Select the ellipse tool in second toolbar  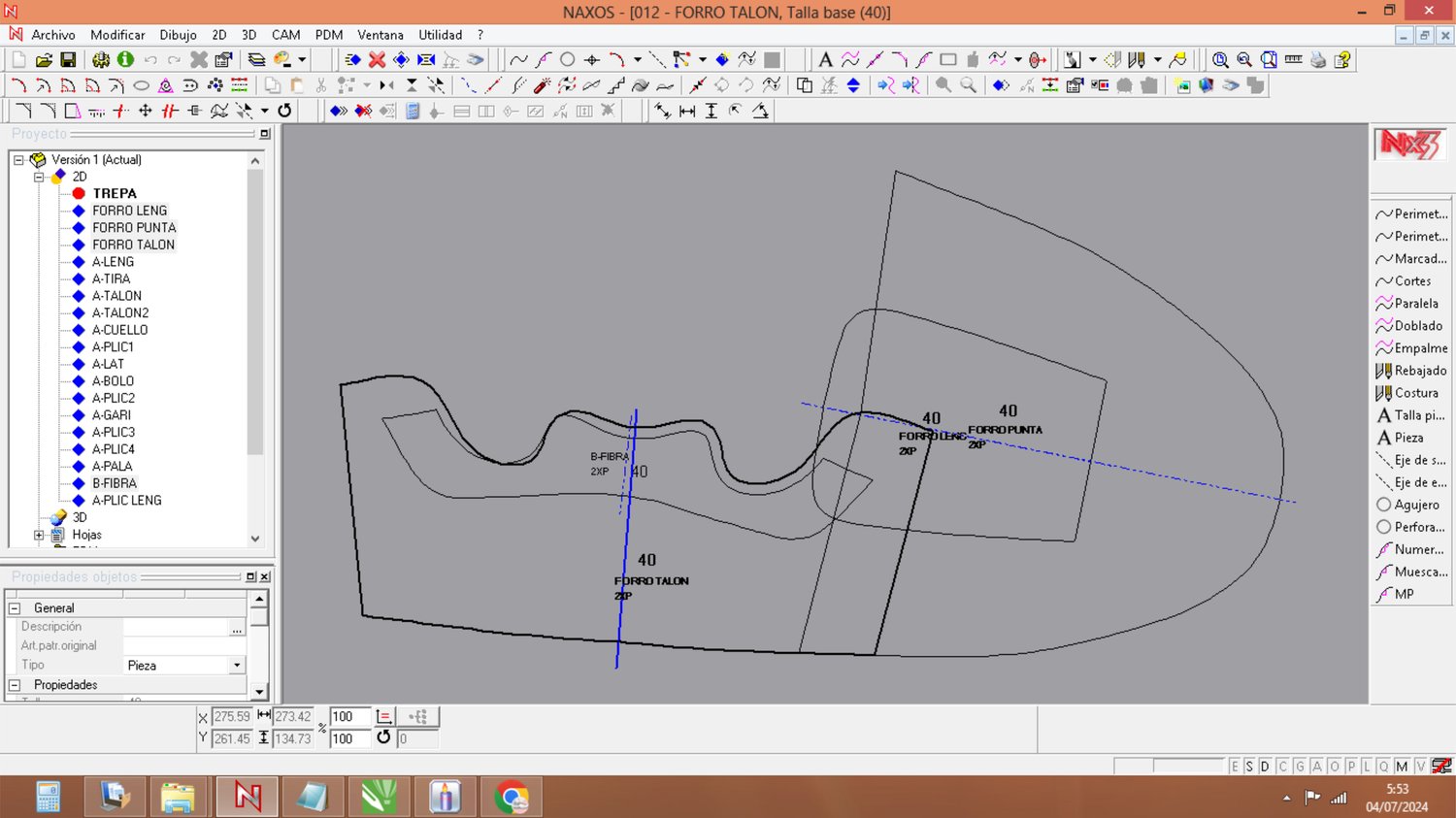point(141,85)
